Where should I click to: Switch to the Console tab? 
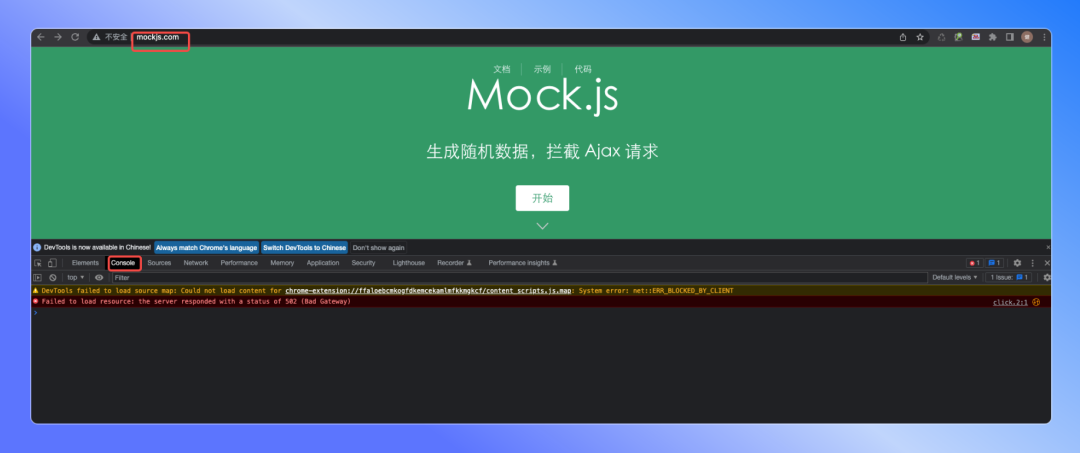124,263
